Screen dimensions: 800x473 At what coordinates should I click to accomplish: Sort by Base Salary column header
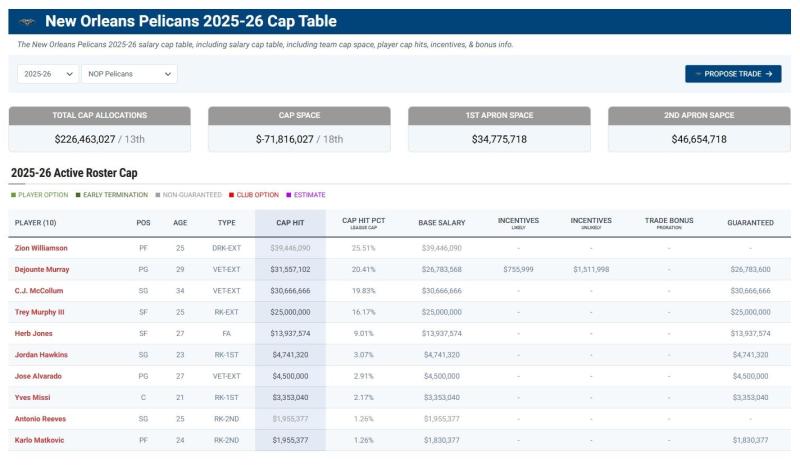(x=442, y=223)
